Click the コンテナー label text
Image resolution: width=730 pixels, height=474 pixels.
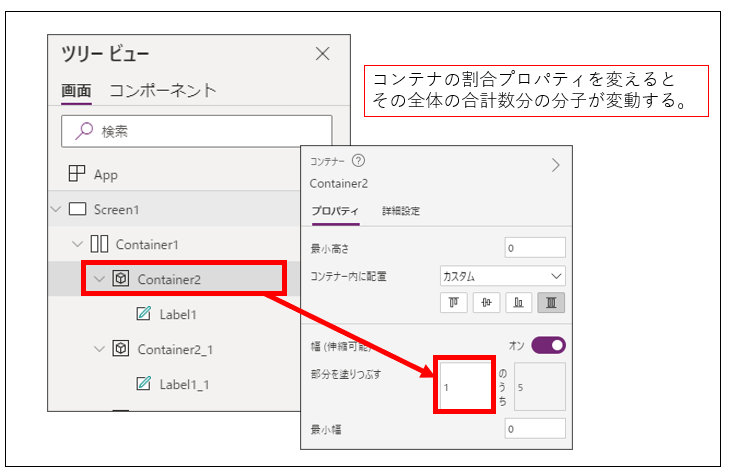327,161
